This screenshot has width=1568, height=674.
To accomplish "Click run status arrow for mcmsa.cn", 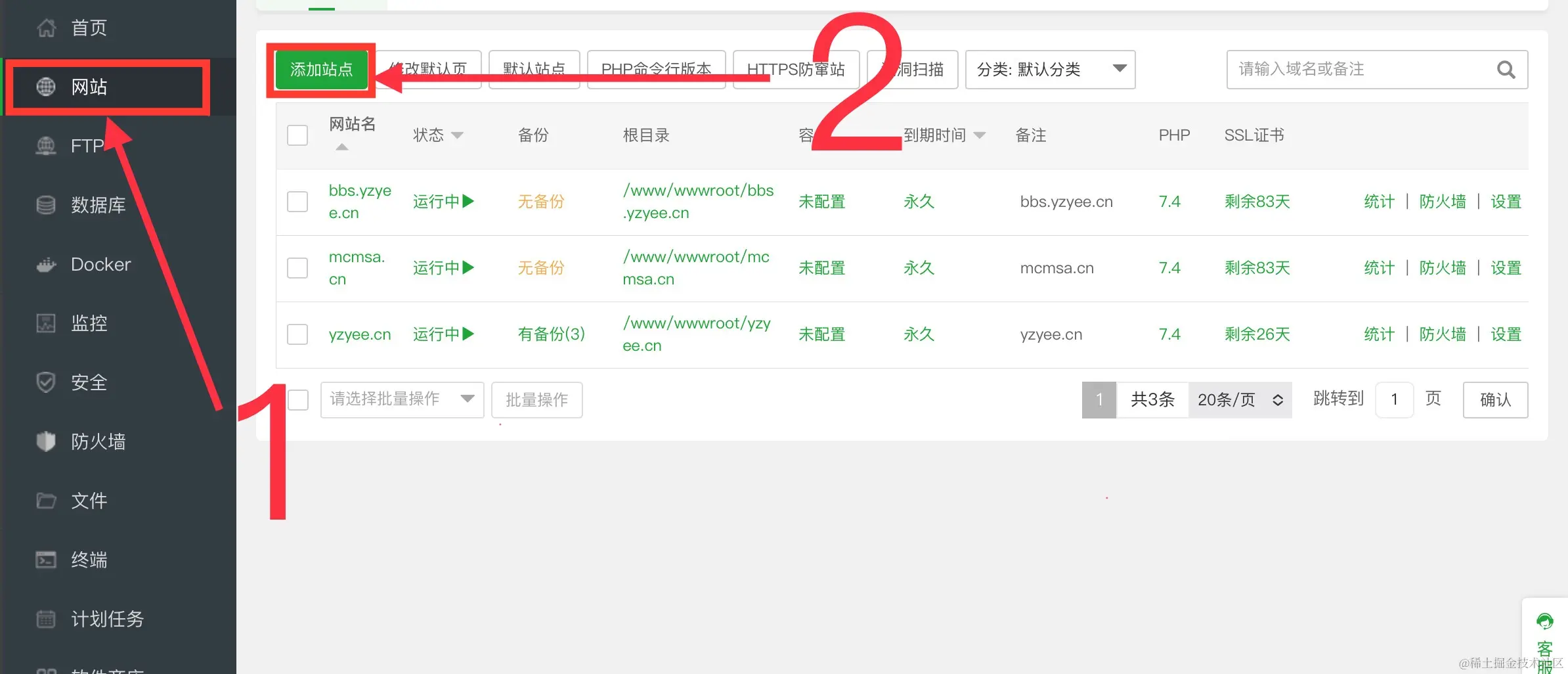I will 468,267.
